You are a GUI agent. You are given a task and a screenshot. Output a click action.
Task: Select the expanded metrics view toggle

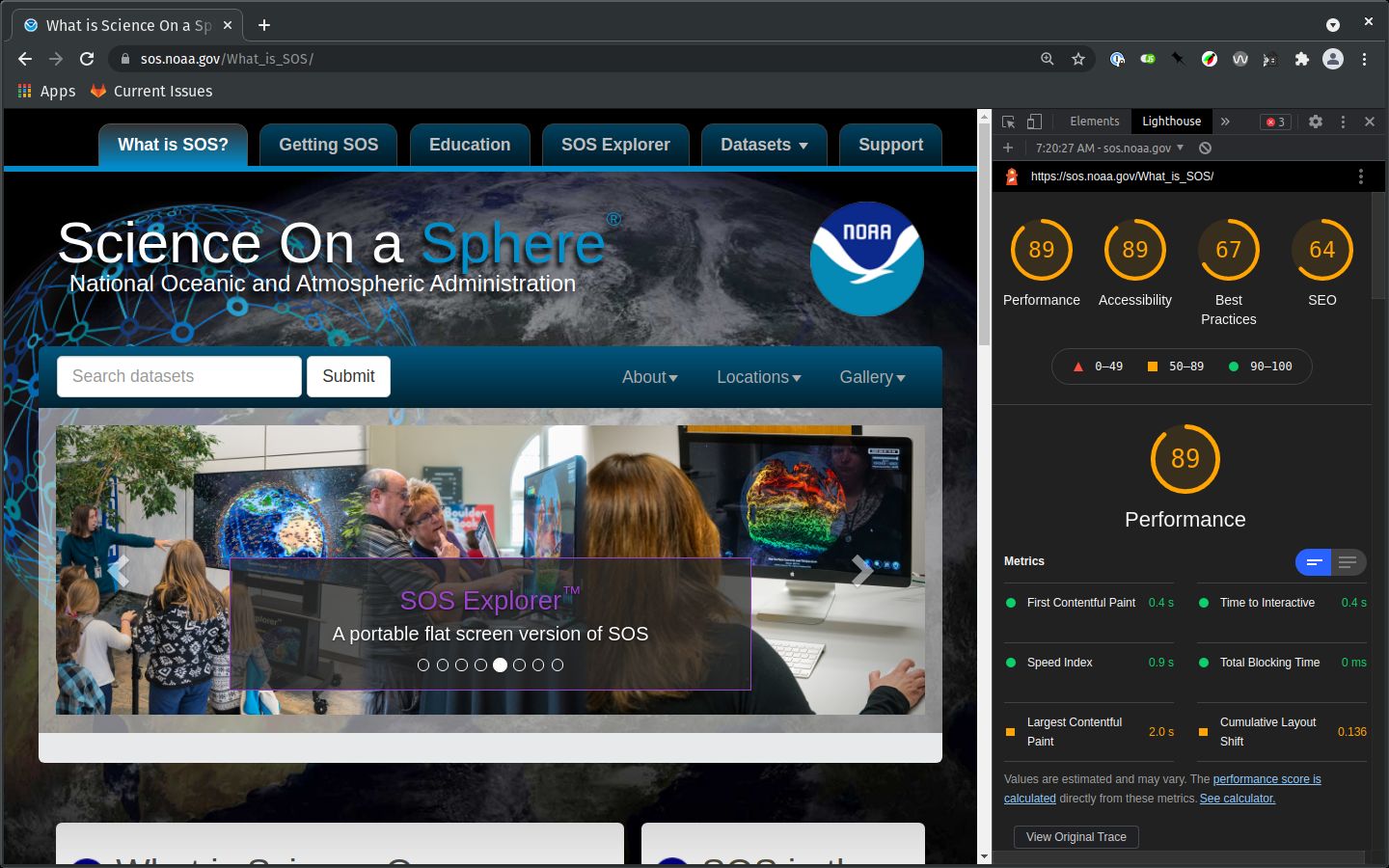1348,562
